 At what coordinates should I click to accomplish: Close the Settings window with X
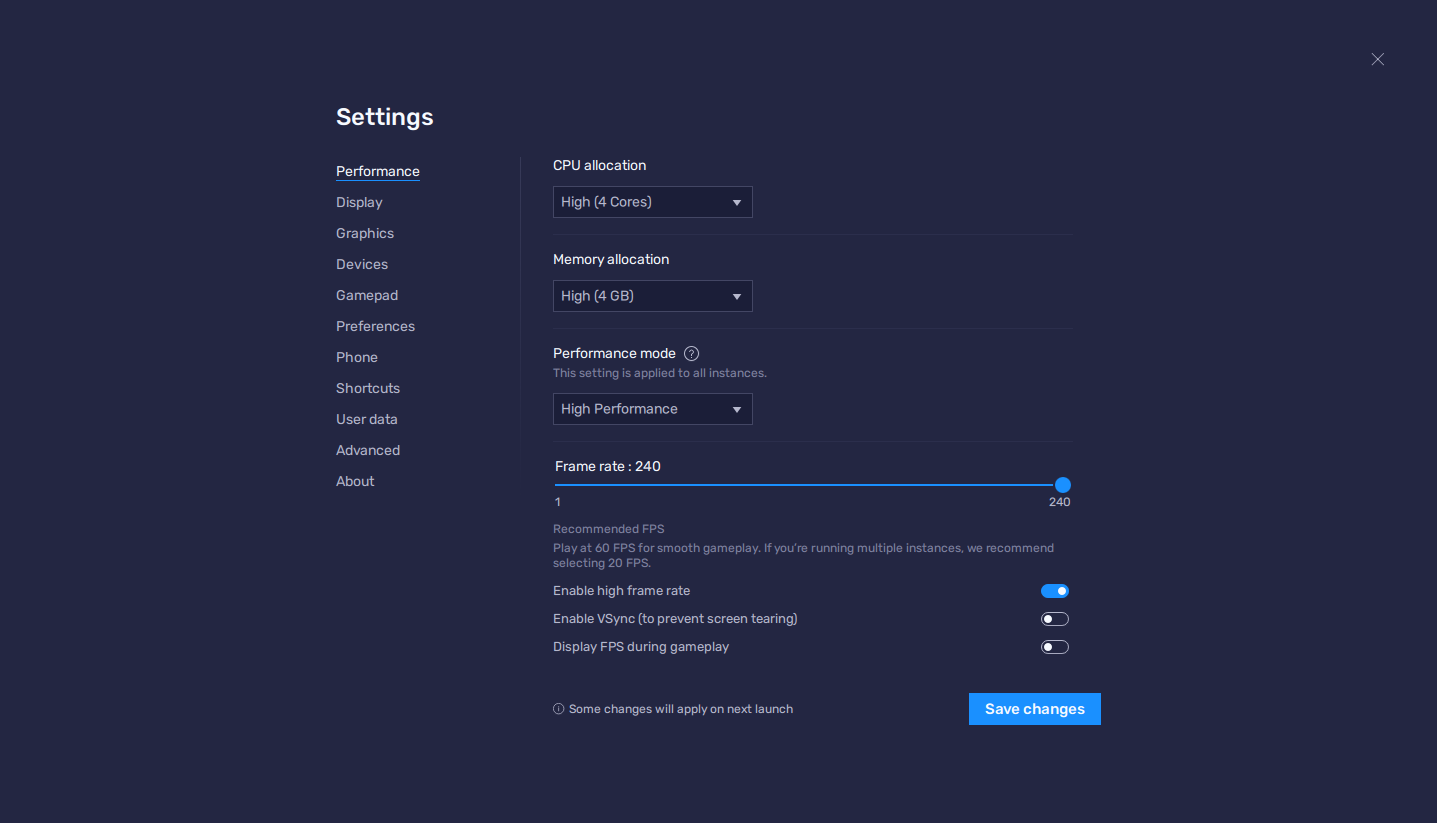click(x=1378, y=59)
